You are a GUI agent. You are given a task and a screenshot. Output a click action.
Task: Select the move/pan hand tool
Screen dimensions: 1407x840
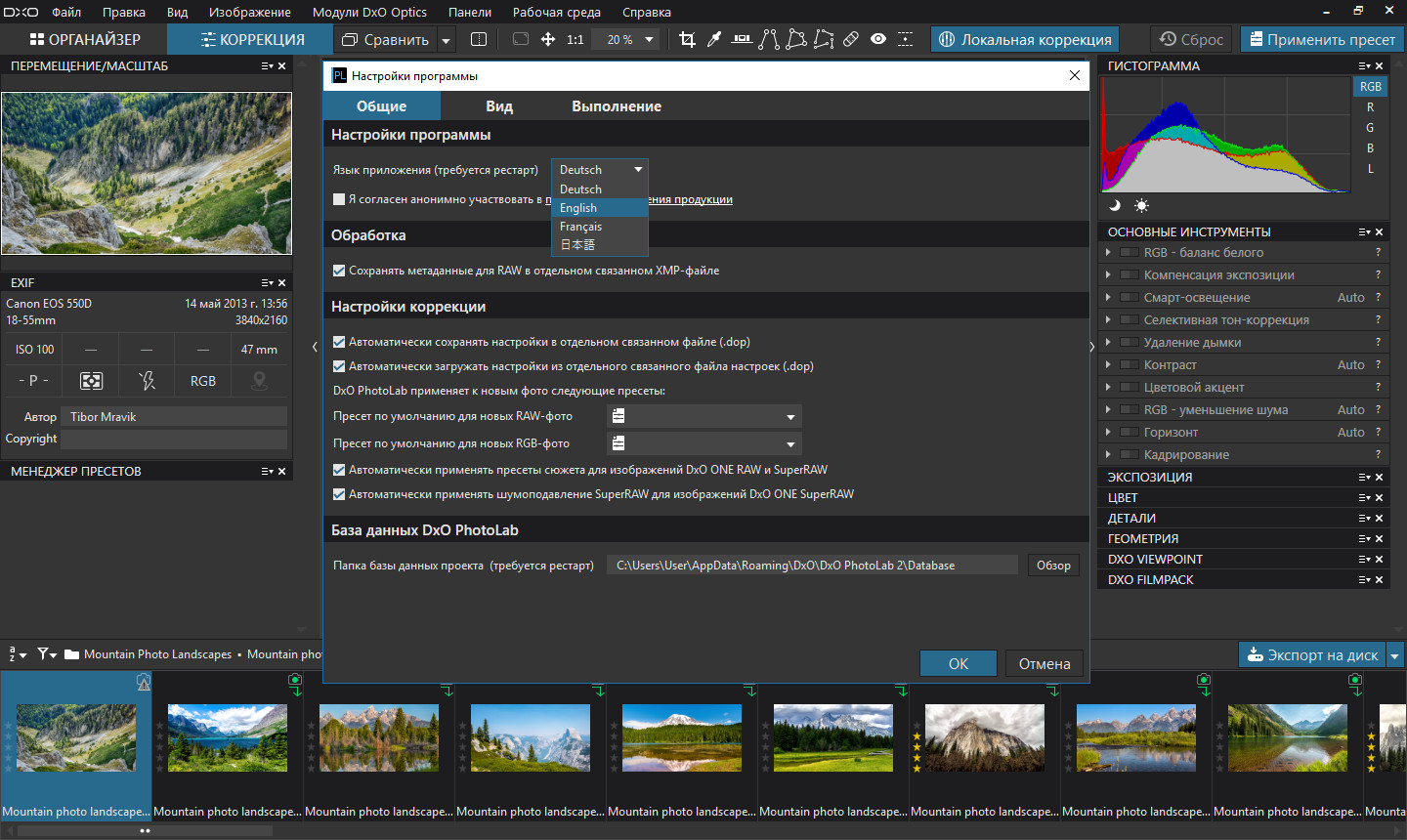click(x=548, y=39)
